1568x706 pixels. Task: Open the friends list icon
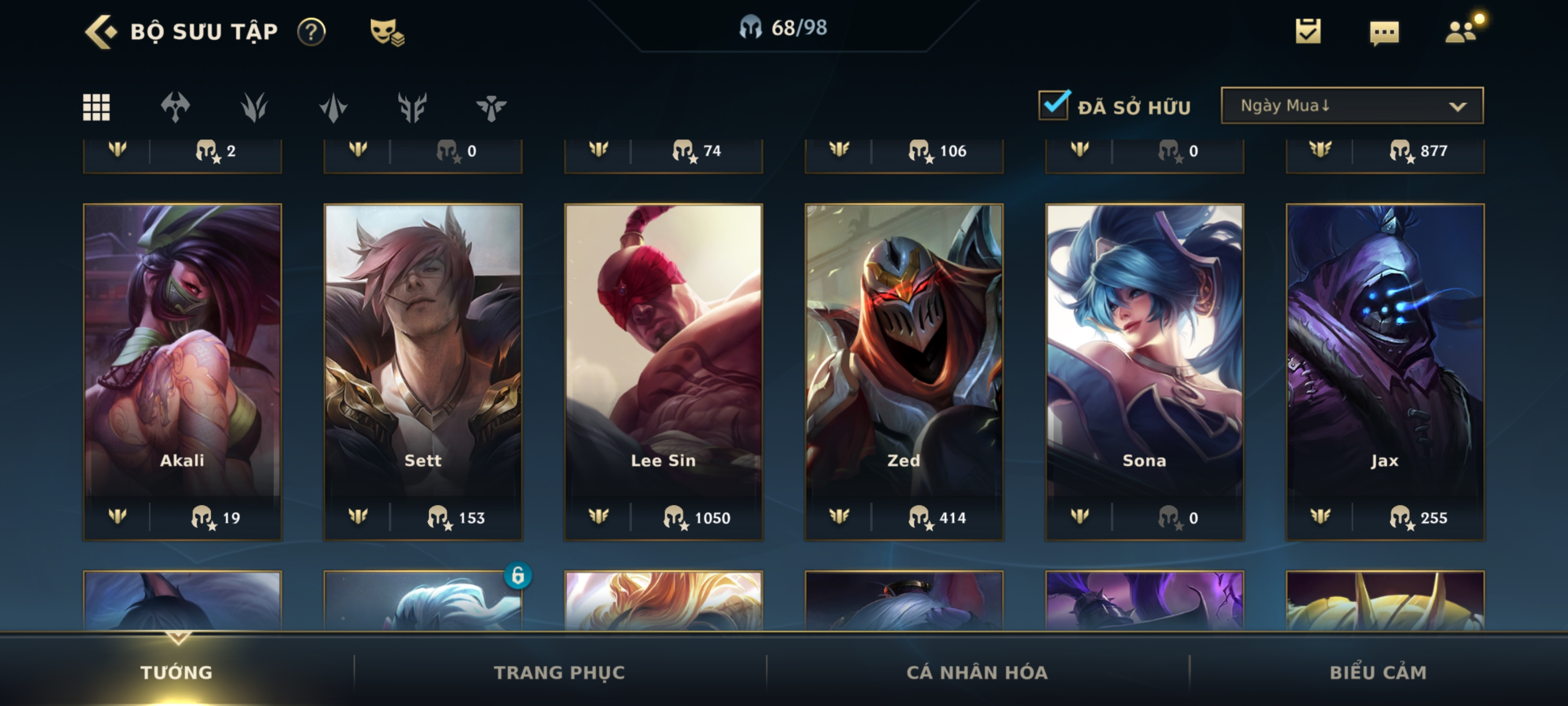pyautogui.click(x=1462, y=30)
